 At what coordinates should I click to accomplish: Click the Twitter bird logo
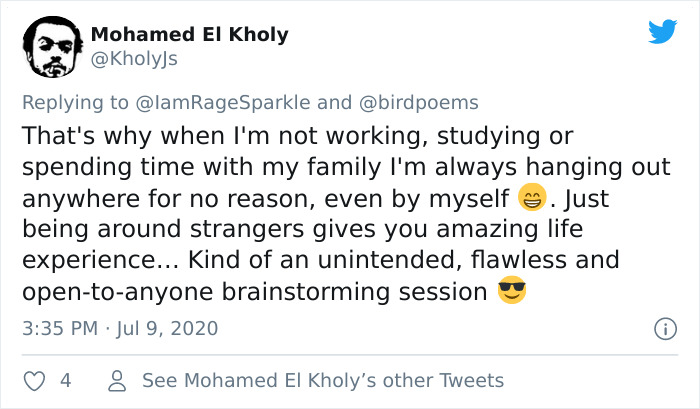click(x=661, y=32)
